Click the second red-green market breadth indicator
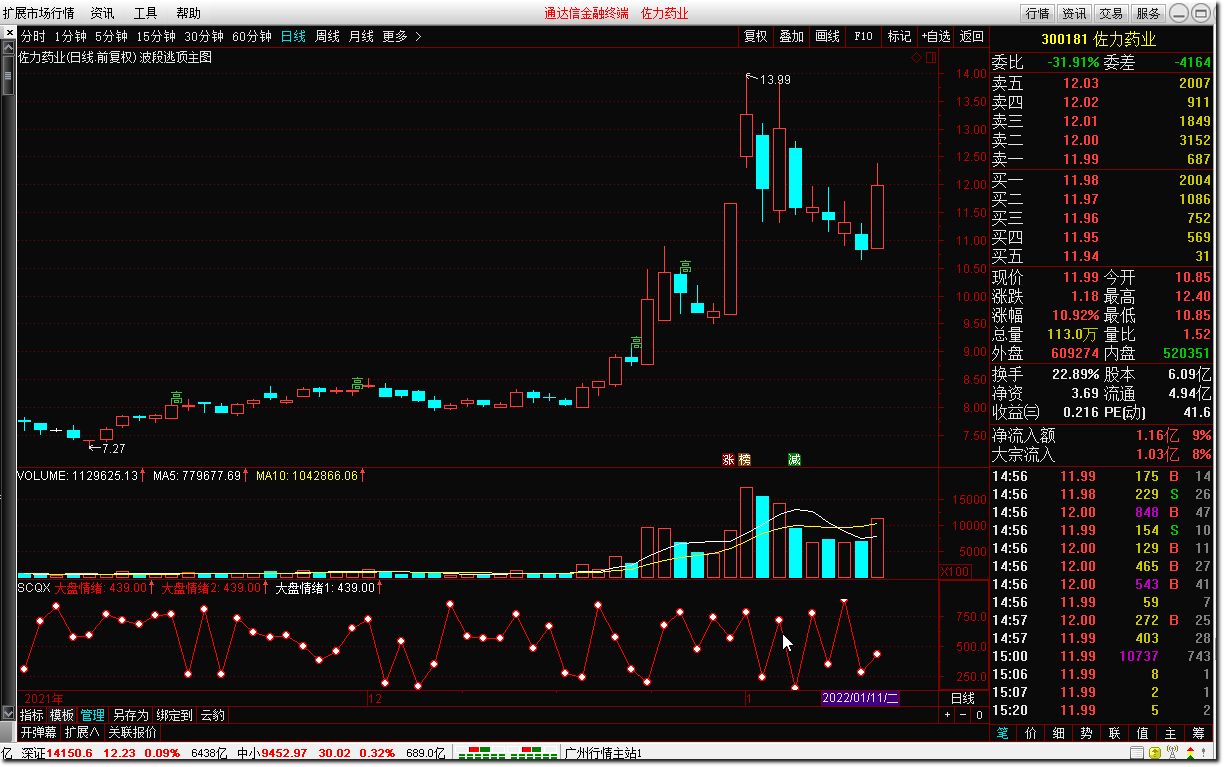1225x767 pixels. [x=534, y=753]
